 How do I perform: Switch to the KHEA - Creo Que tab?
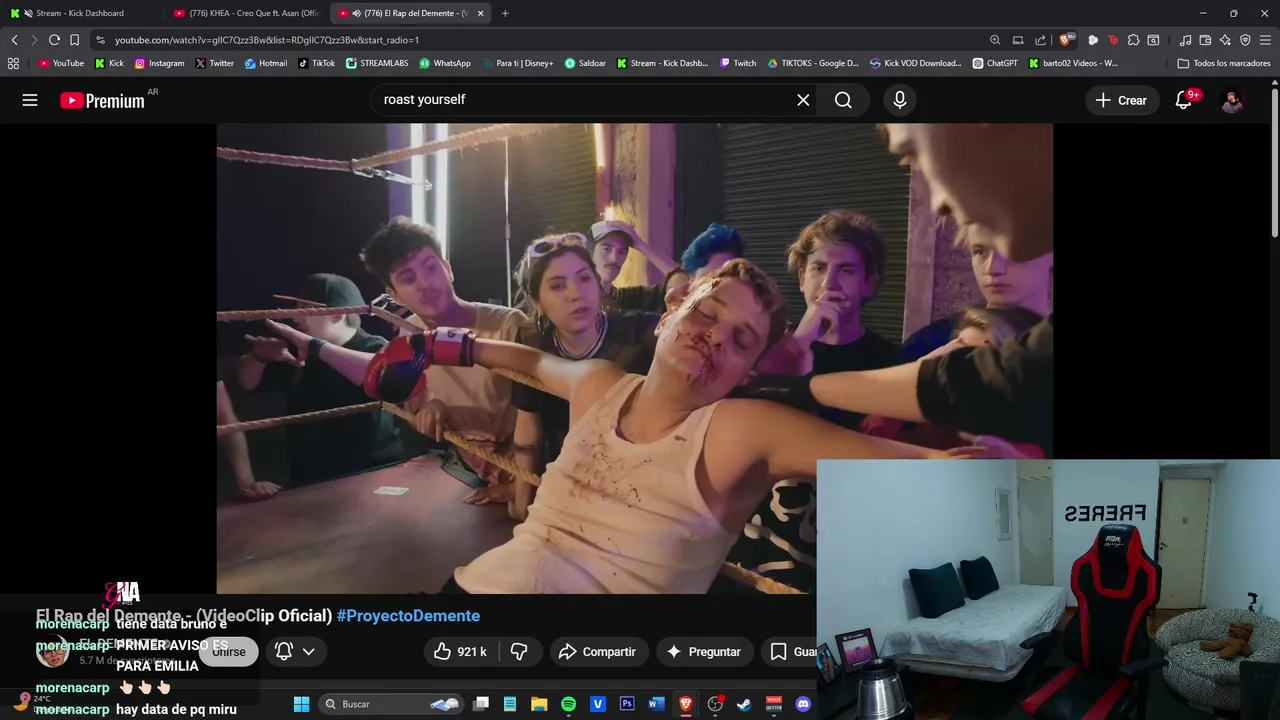[x=245, y=13]
